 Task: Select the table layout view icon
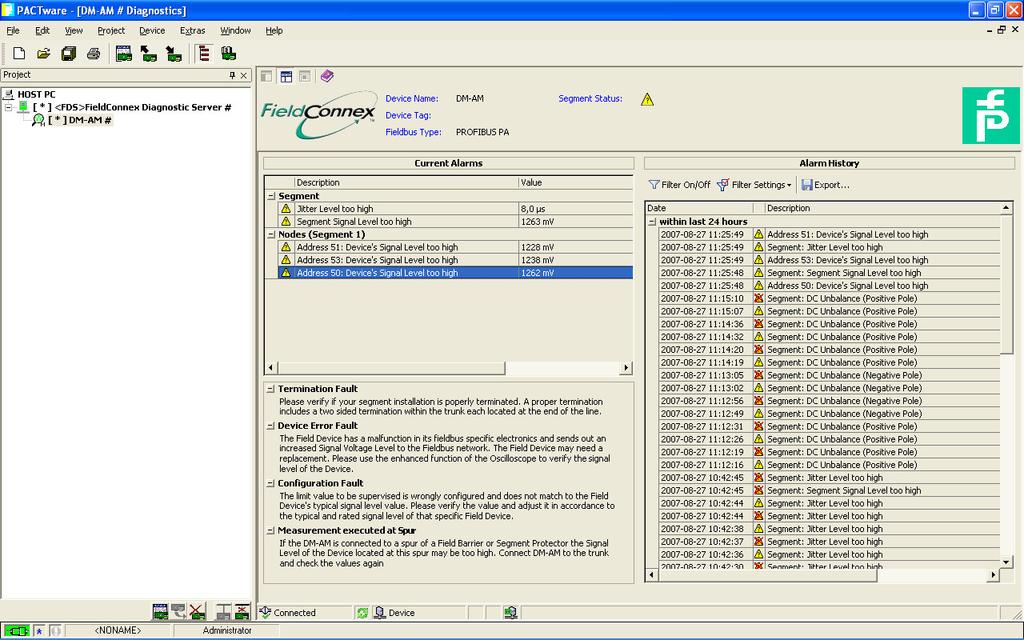point(286,76)
